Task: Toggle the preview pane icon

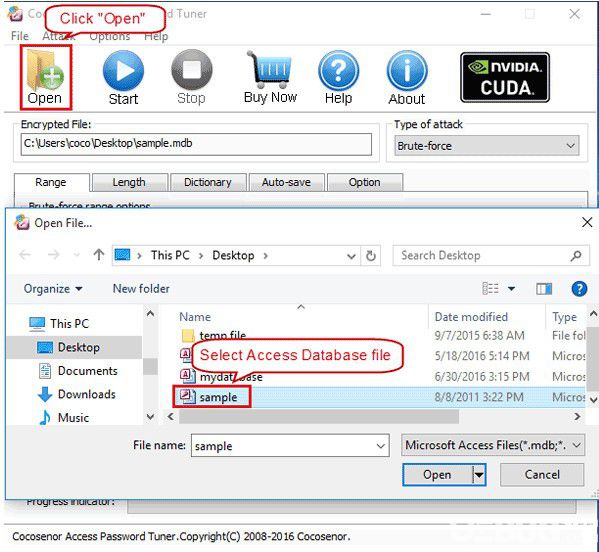Action: pyautogui.click(x=544, y=289)
